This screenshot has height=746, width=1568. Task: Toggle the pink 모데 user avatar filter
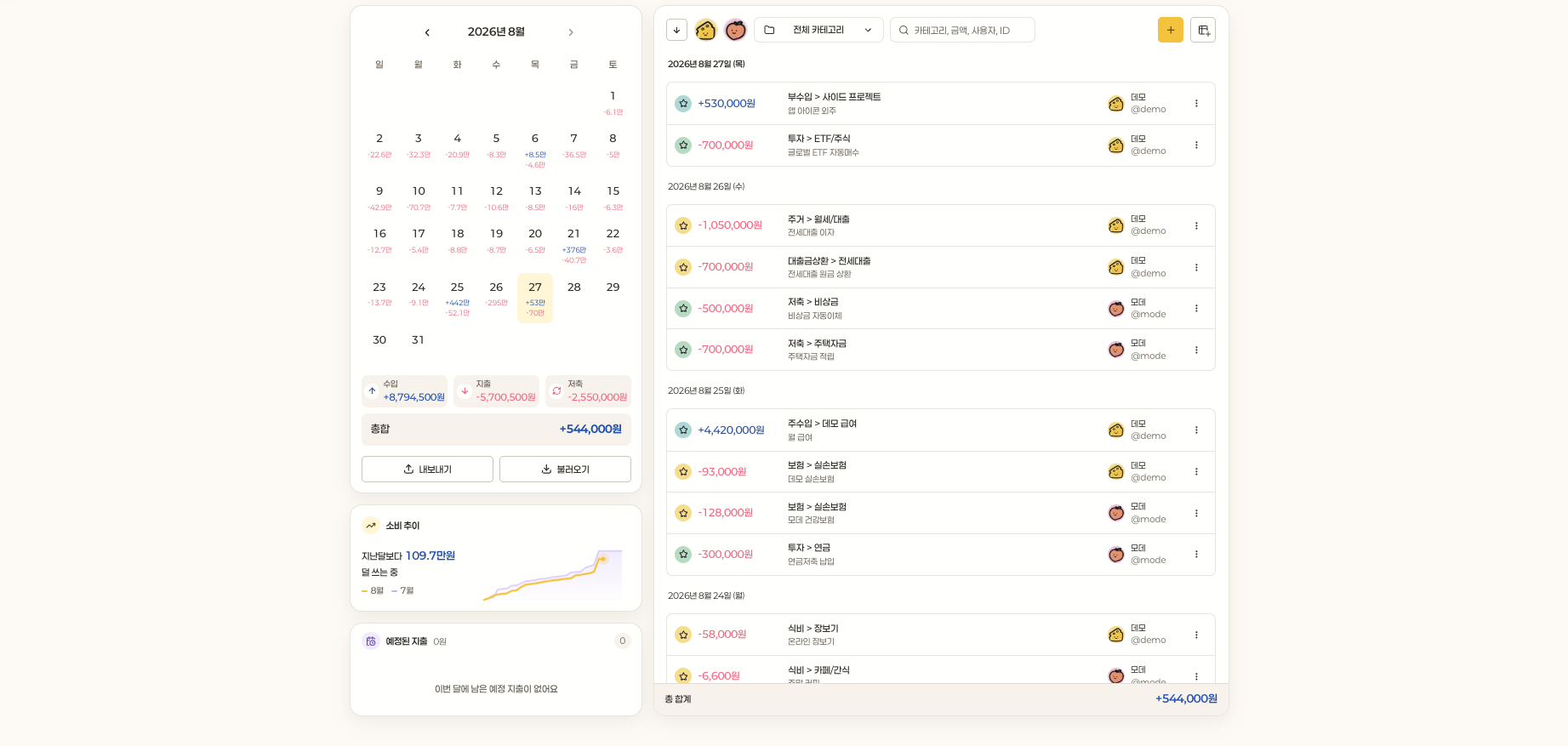tap(735, 30)
